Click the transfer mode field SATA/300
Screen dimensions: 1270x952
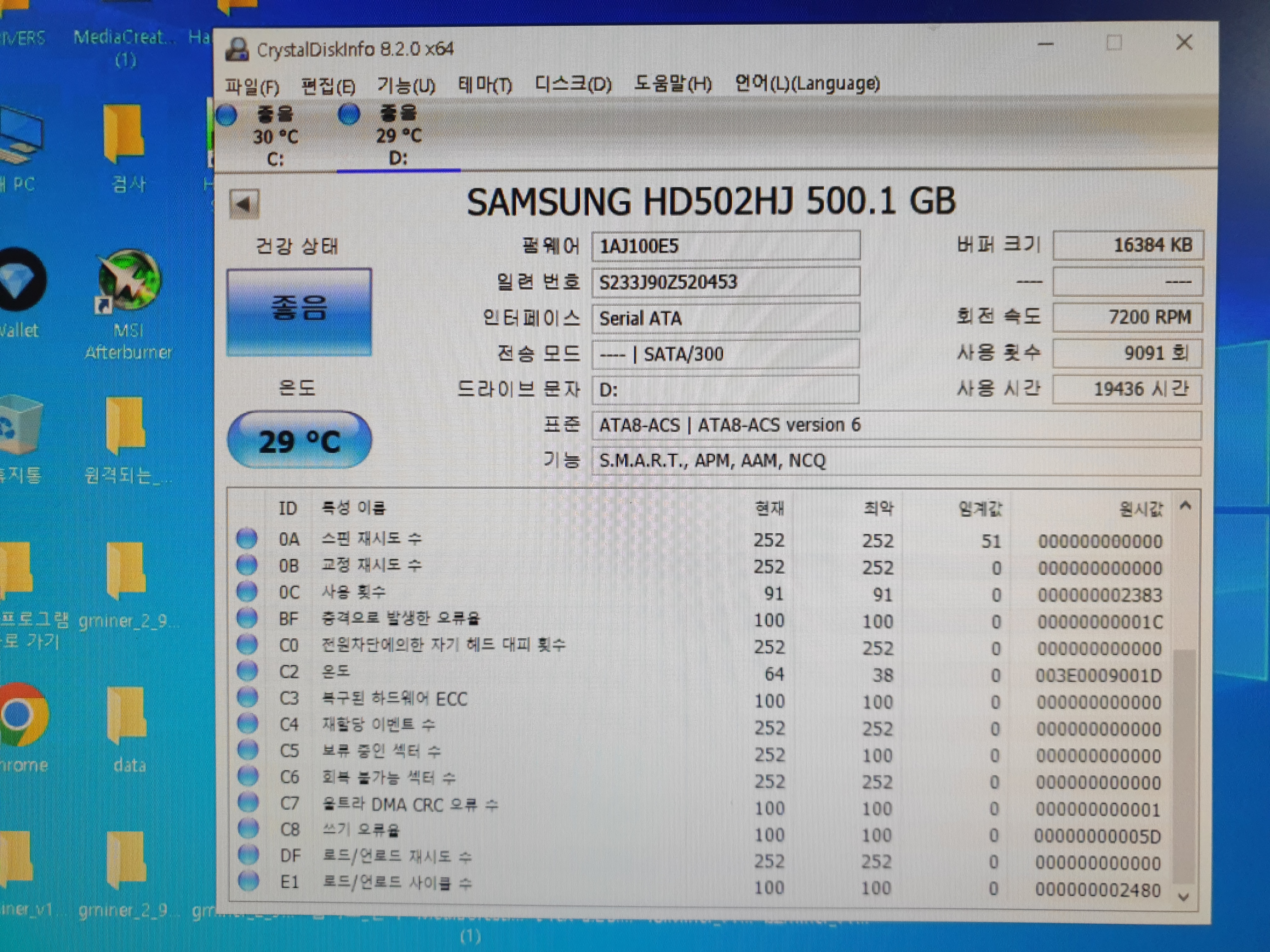[x=726, y=354]
